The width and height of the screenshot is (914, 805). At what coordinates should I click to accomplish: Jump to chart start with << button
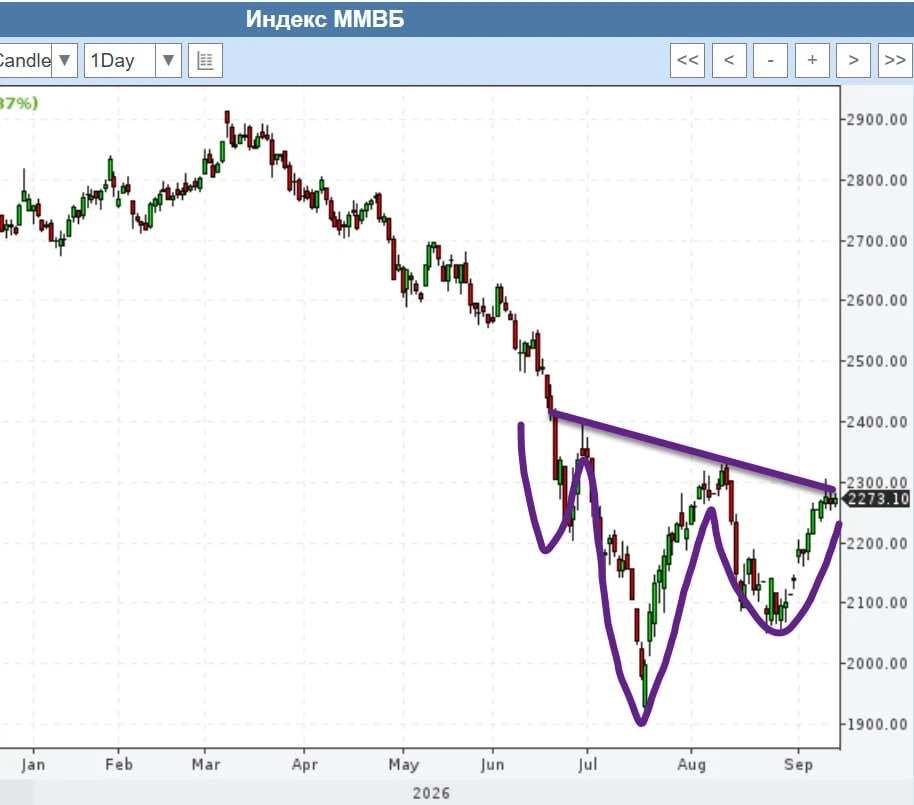(x=687, y=60)
